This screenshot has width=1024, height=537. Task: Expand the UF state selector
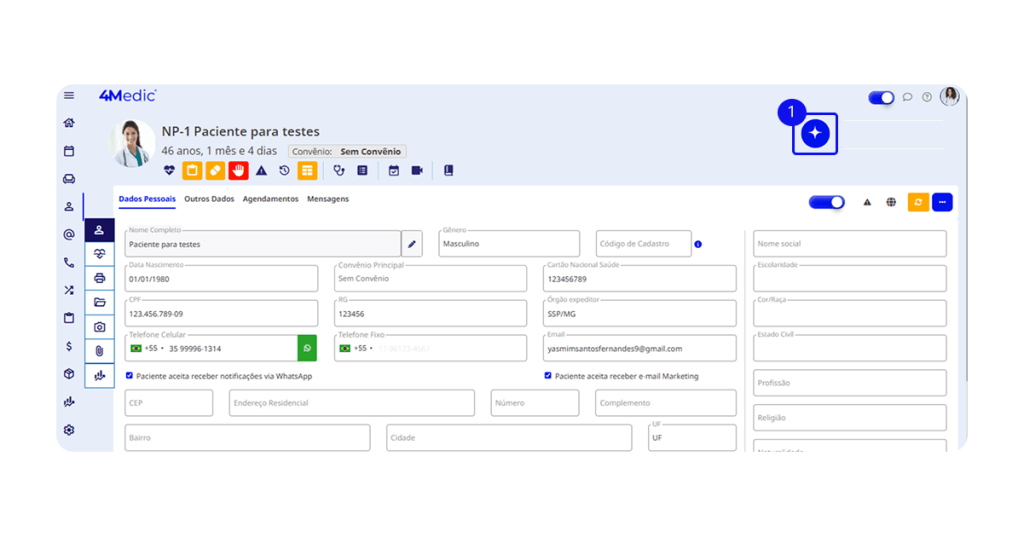[692, 438]
